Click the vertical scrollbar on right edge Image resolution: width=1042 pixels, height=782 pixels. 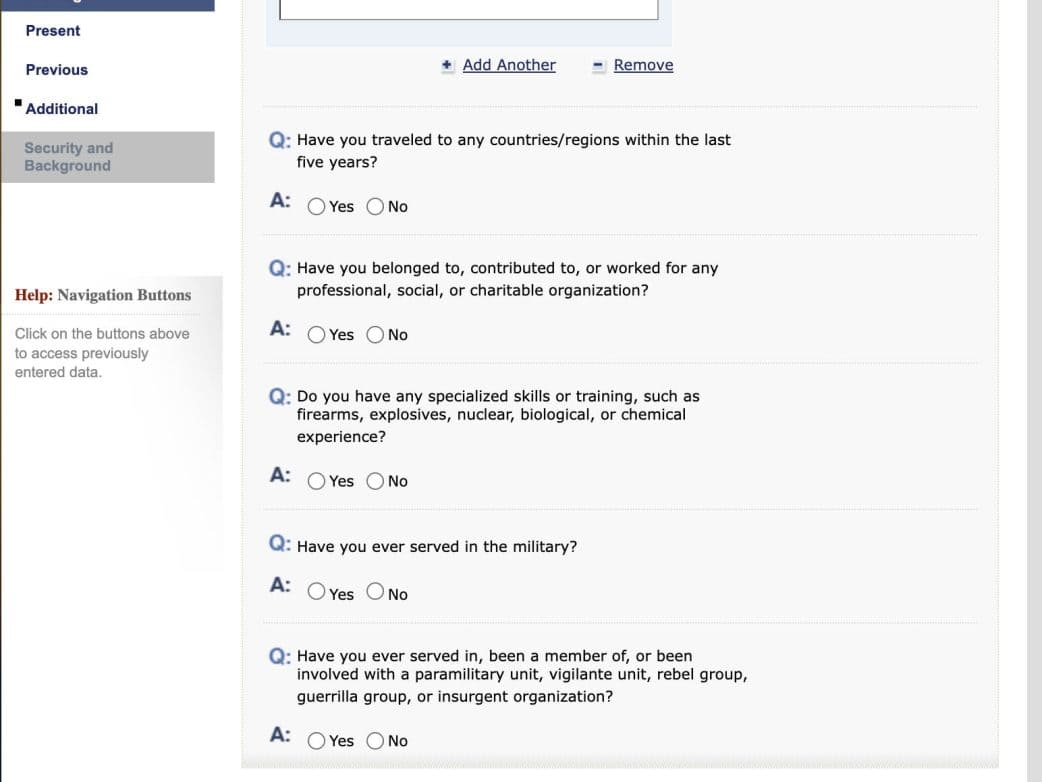1034,390
